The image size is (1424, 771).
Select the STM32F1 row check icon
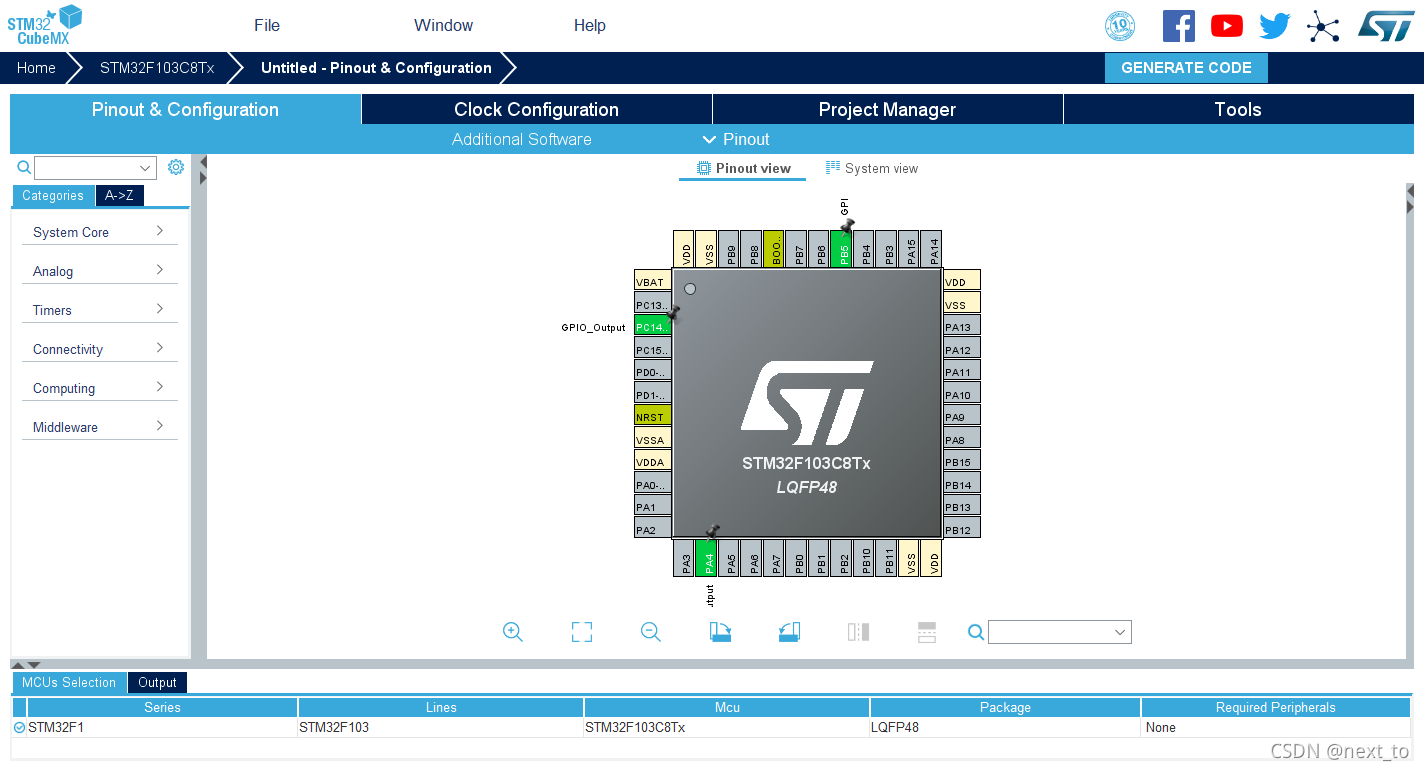coord(19,727)
